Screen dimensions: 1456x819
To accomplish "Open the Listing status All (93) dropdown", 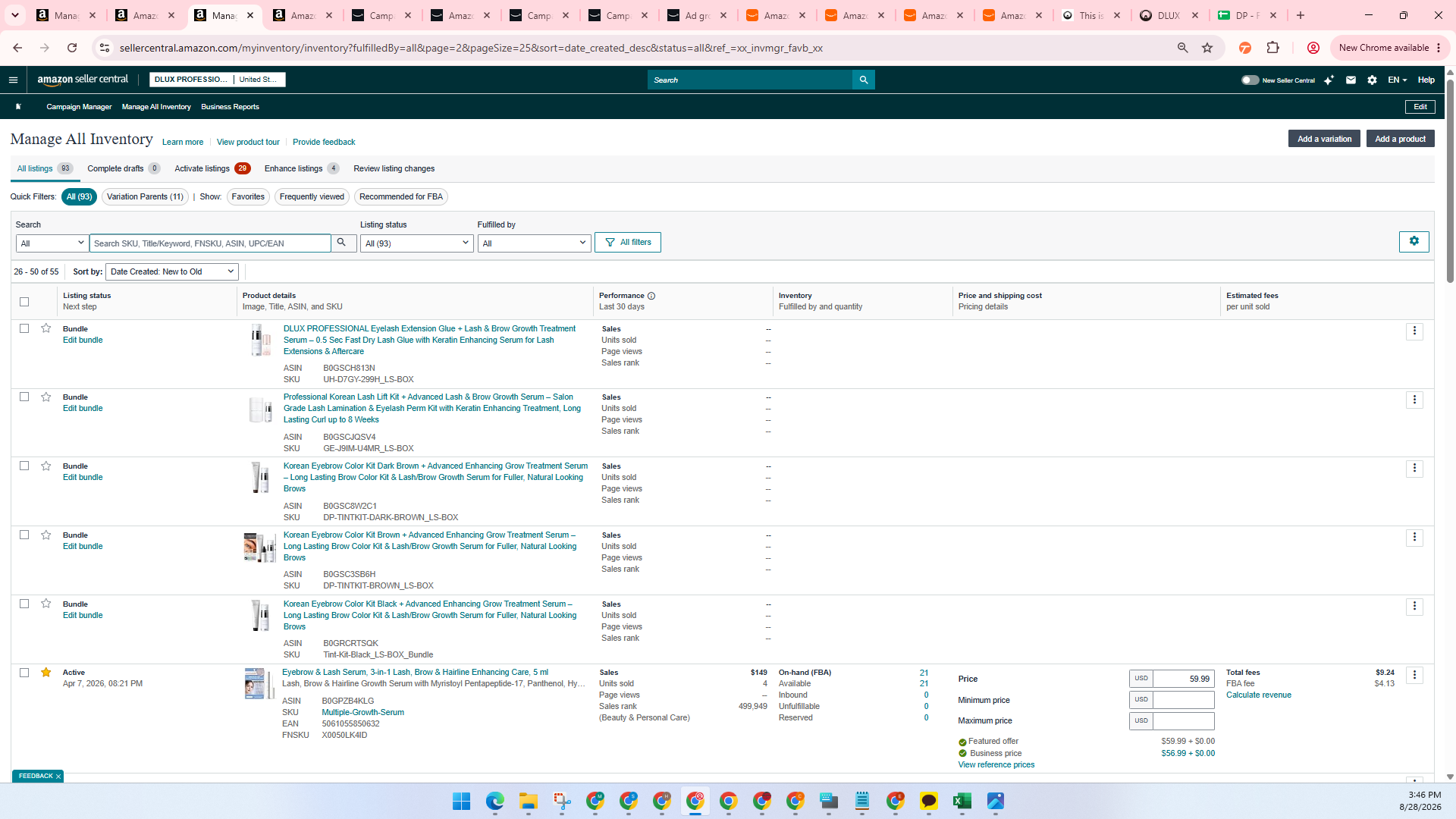I will coord(416,243).
